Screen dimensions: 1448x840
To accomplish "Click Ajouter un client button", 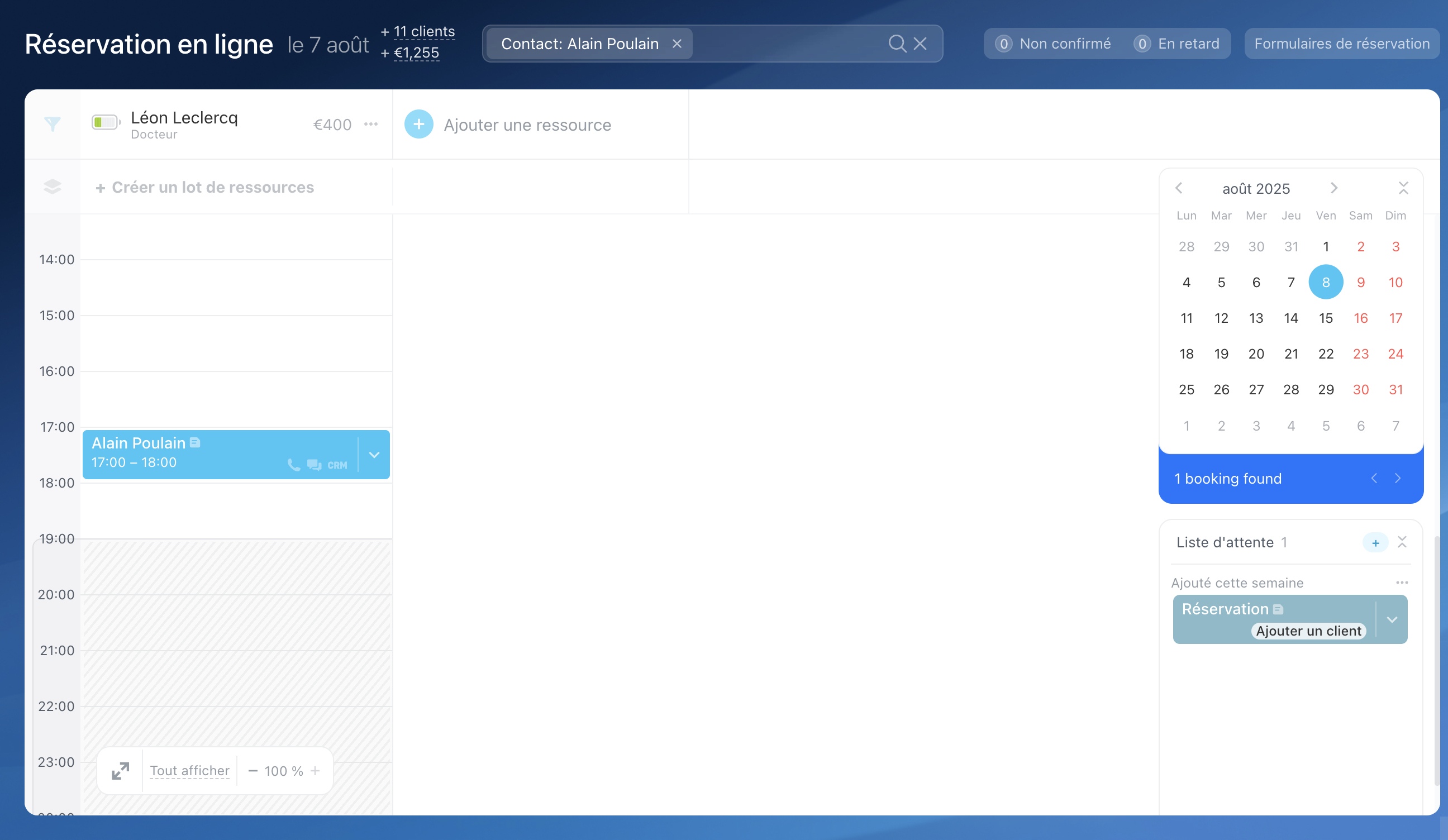I will coord(1308,631).
